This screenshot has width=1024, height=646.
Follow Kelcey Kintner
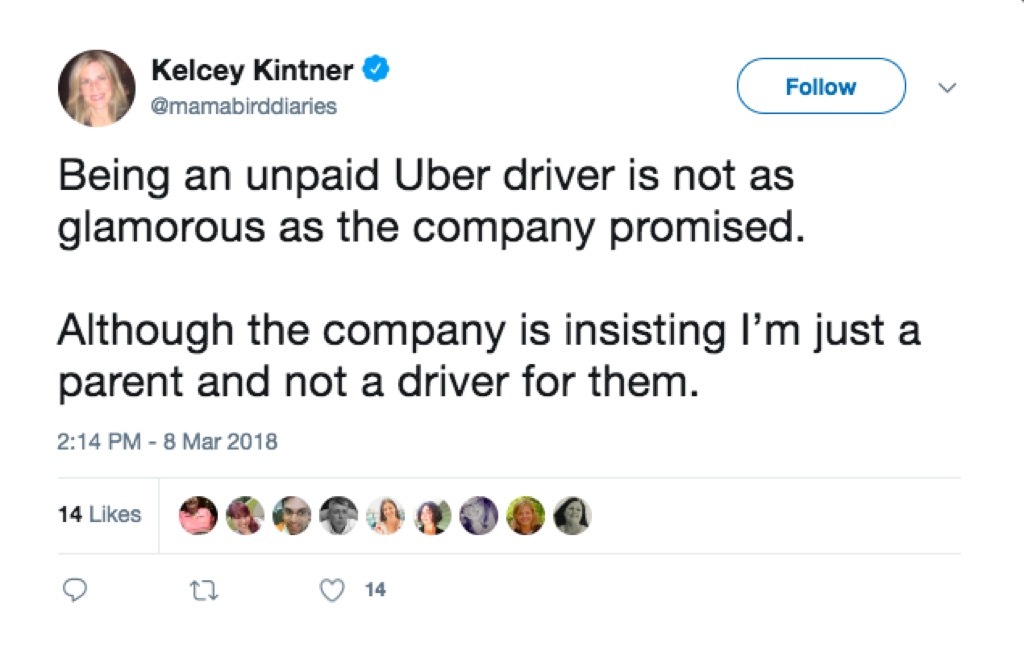click(820, 87)
